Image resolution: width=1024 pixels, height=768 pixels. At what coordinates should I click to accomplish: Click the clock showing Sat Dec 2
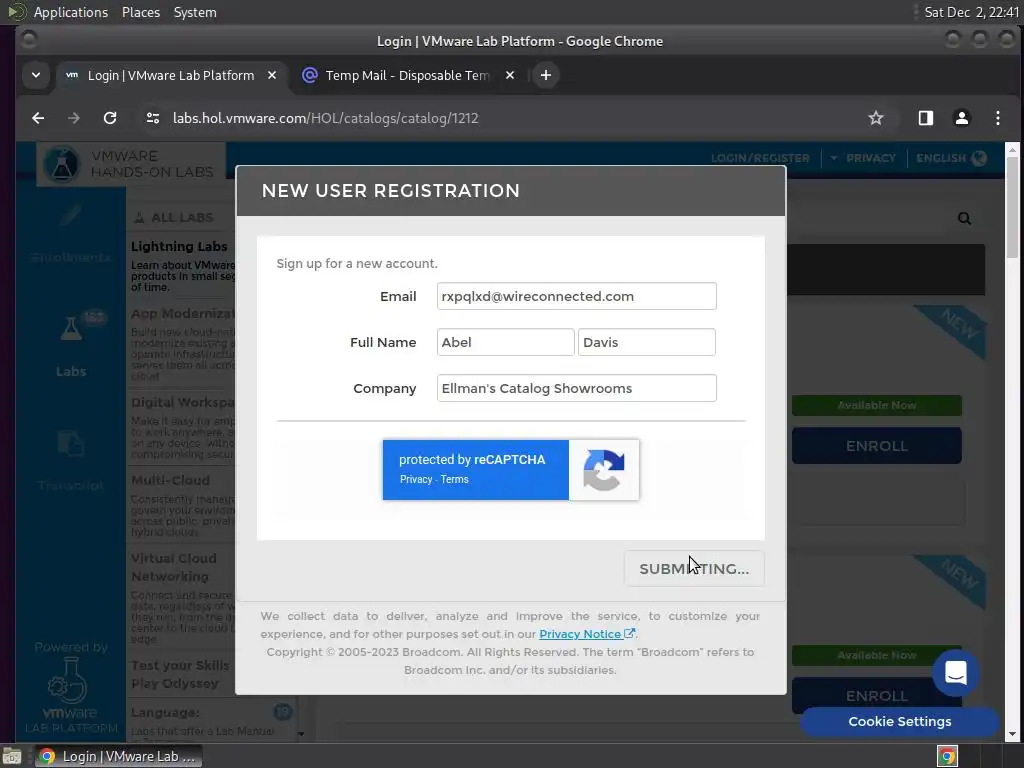coord(971,12)
